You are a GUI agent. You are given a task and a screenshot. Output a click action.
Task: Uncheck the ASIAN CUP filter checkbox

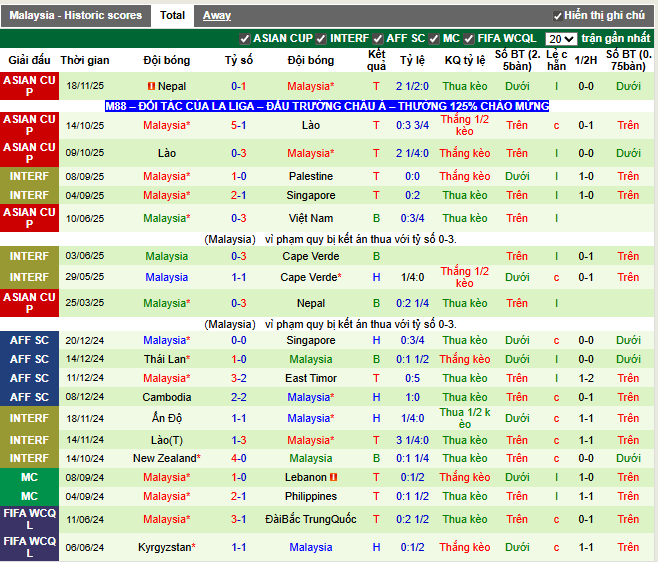click(245, 39)
